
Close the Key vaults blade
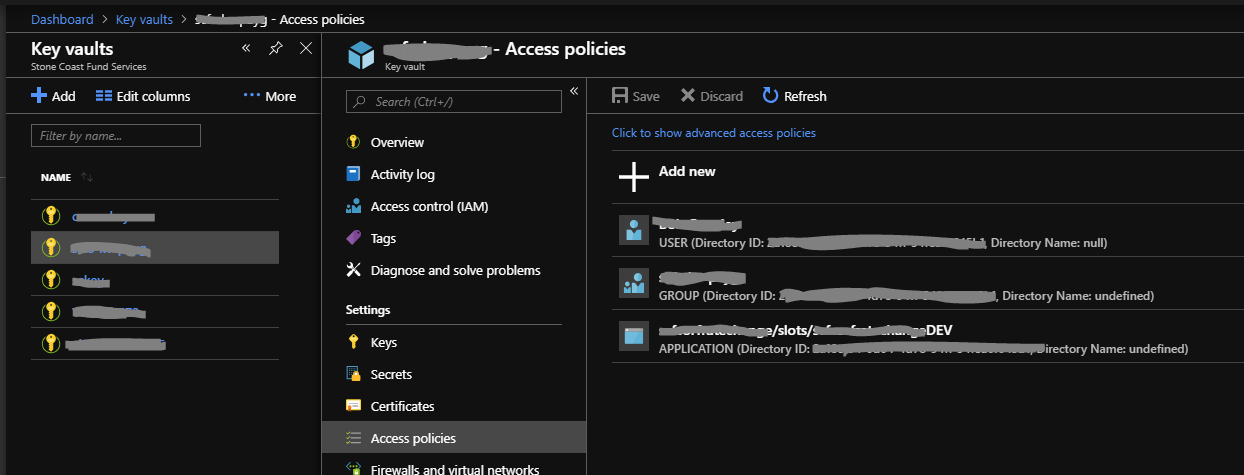(x=306, y=48)
